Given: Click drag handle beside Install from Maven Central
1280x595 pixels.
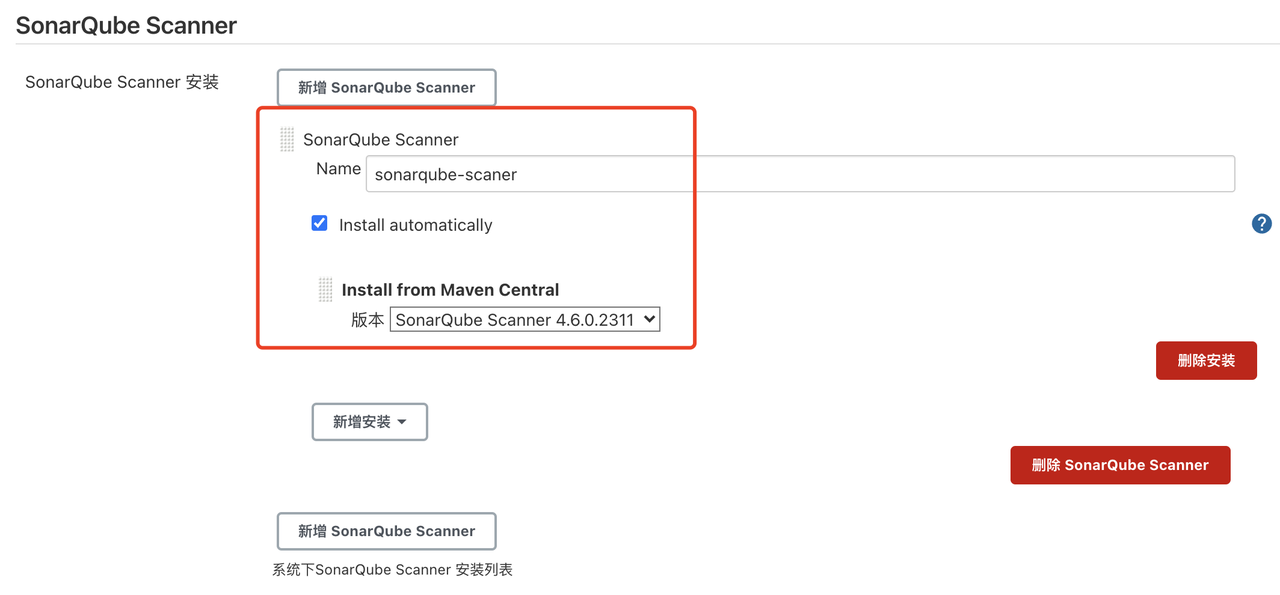Looking at the screenshot, I should (x=325, y=290).
